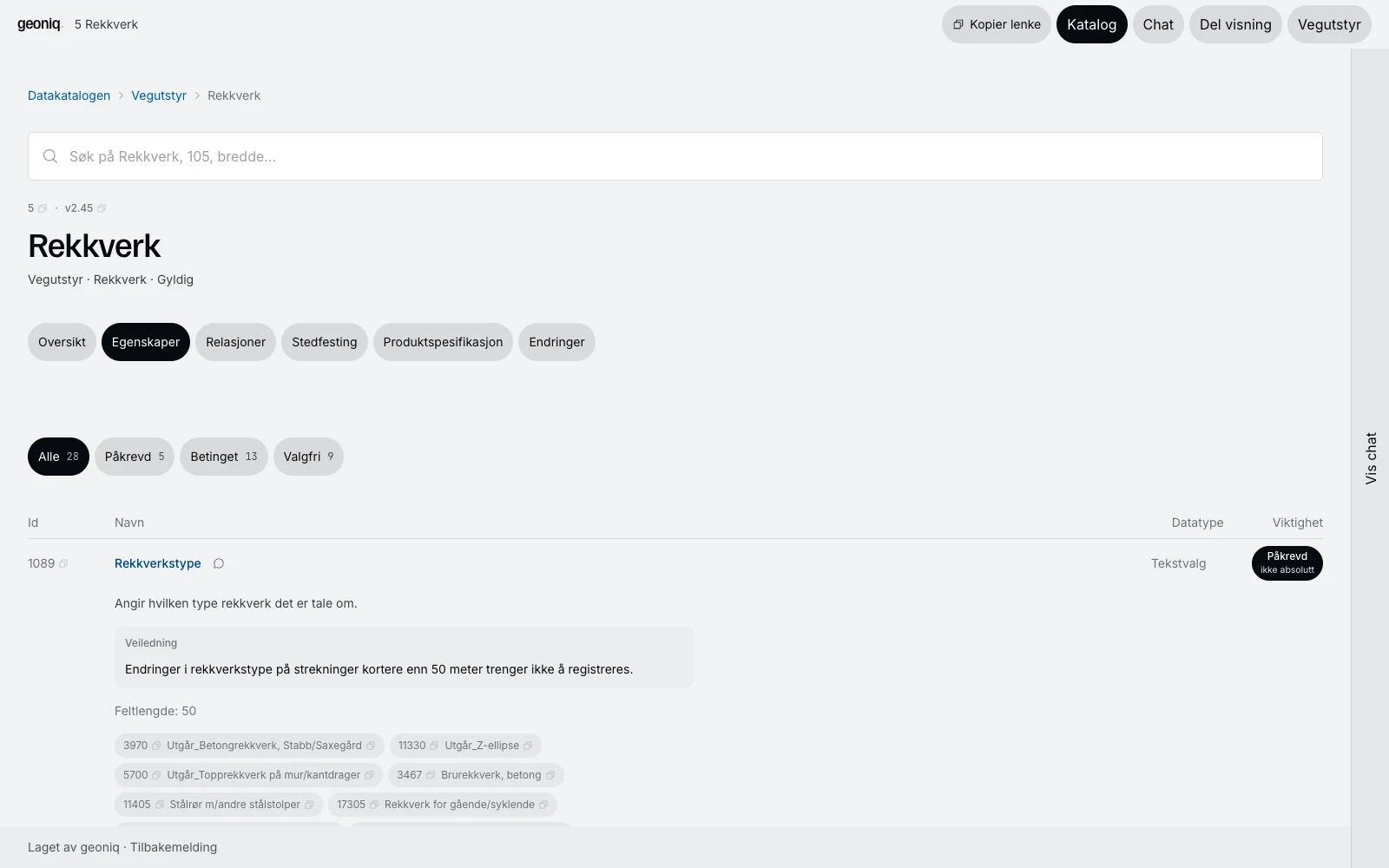Screen dimensions: 1389x868
Task: Click the Påkrevd ikke absolutt badge
Action: coord(1287,563)
